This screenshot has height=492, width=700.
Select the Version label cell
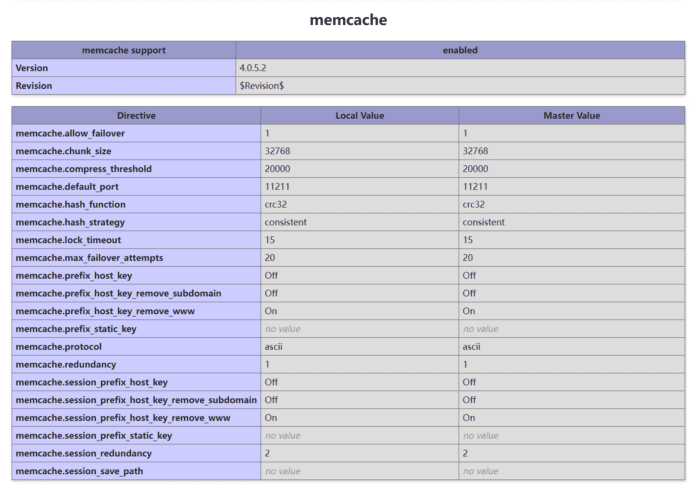point(124,68)
